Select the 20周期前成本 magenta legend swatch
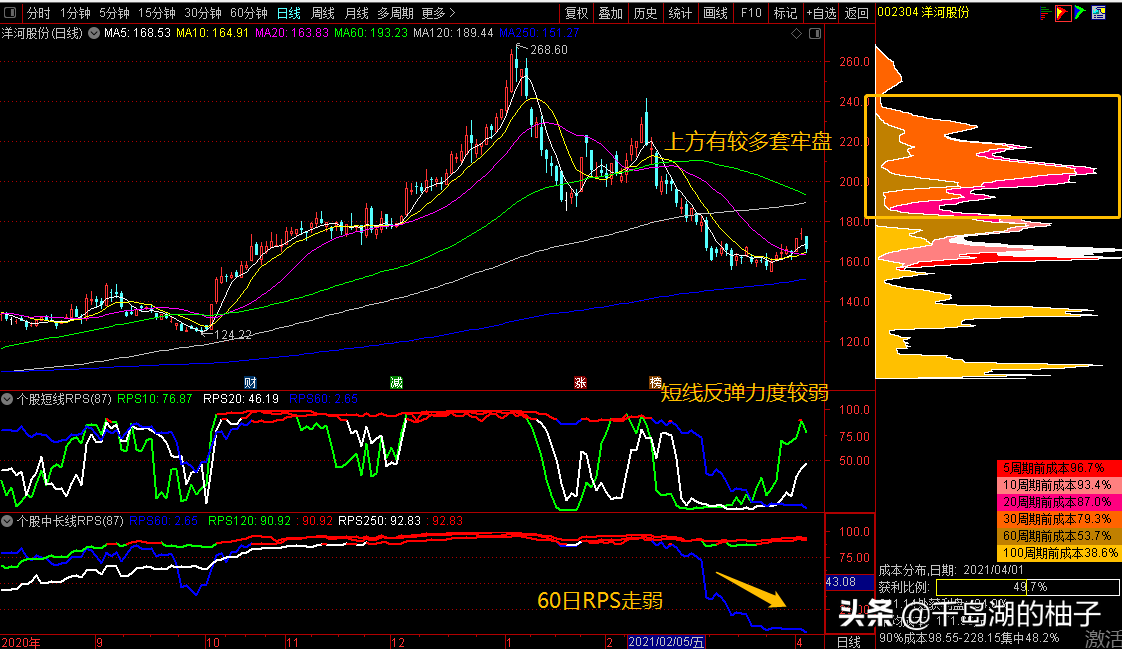Viewport: 1122px width, 649px height. coord(1059,502)
